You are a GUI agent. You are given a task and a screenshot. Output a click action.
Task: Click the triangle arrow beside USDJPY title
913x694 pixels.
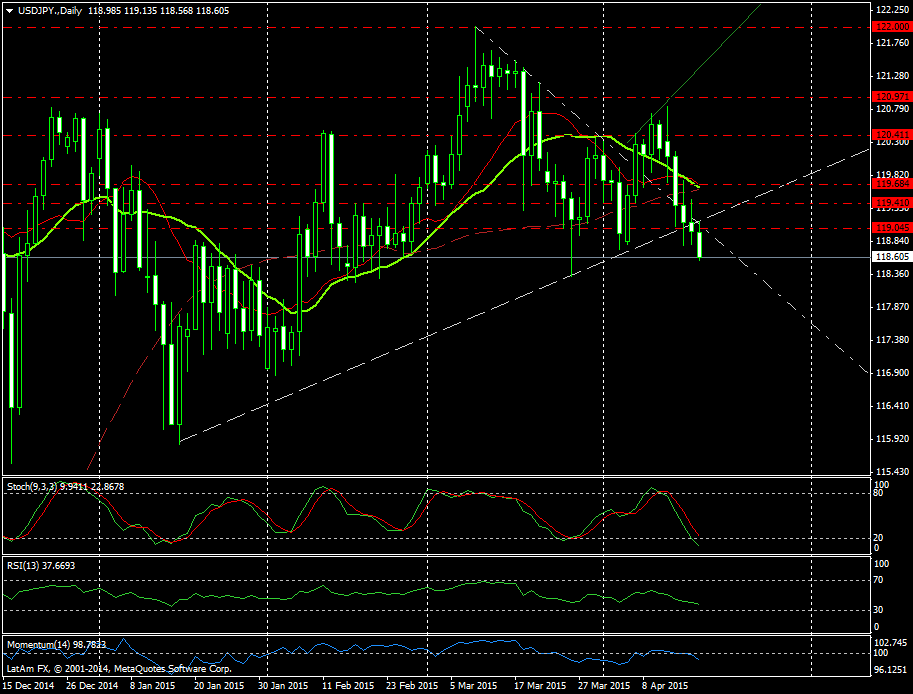click(x=9, y=10)
